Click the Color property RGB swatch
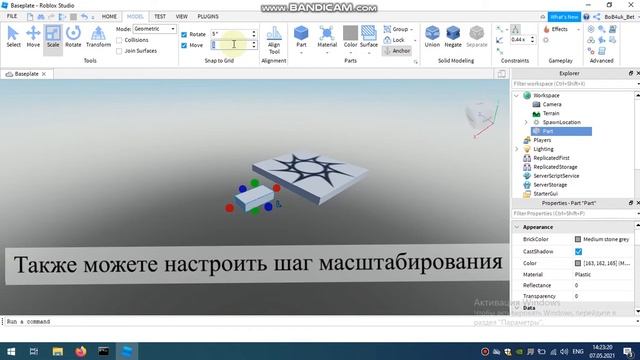The image size is (640, 360). tap(578, 263)
